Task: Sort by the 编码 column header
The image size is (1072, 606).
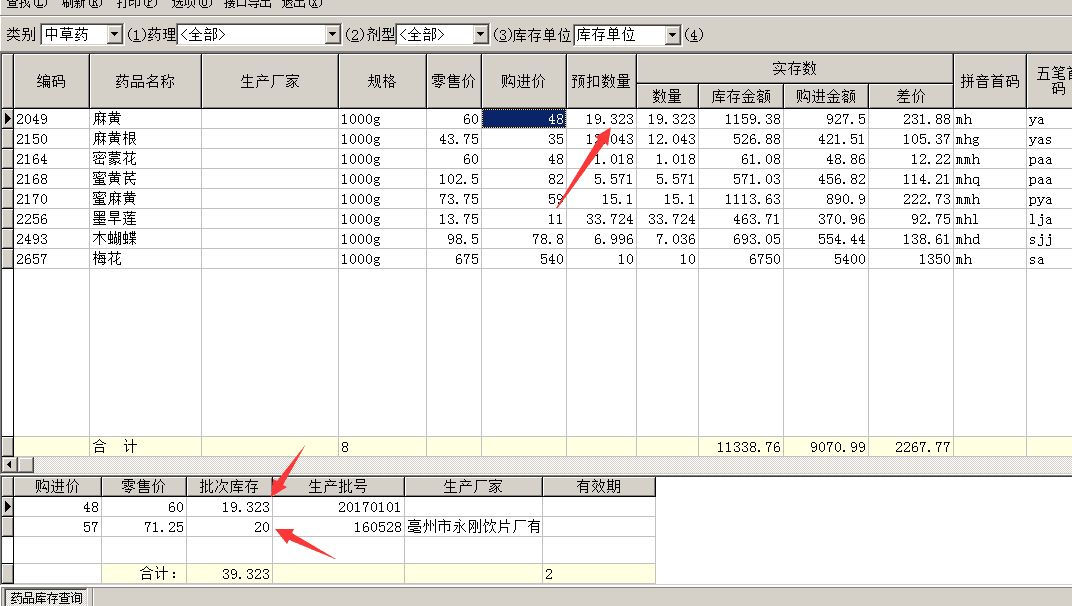Action: tap(51, 81)
